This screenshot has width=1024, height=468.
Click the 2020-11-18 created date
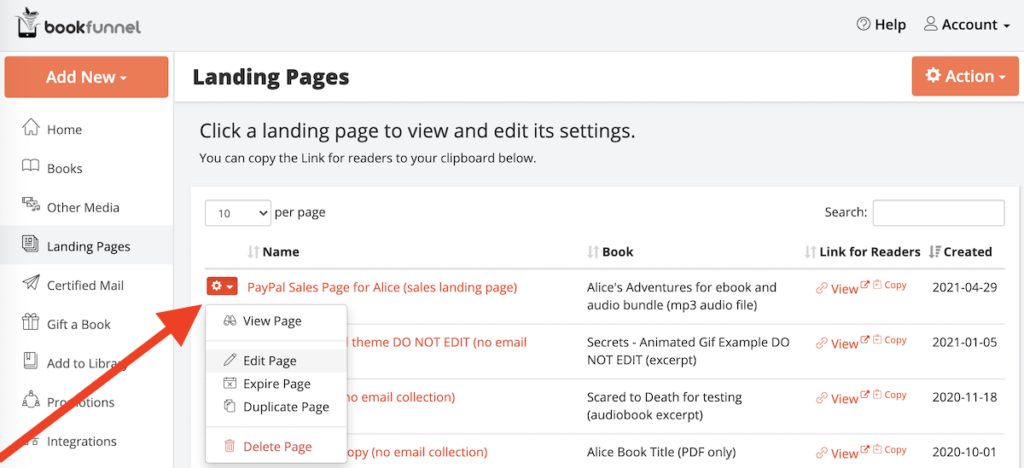tap(965, 397)
